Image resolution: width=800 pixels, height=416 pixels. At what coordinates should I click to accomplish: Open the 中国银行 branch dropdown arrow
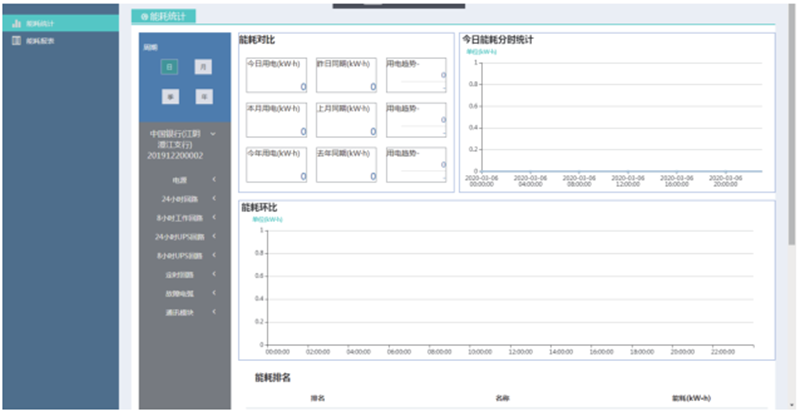(213, 133)
